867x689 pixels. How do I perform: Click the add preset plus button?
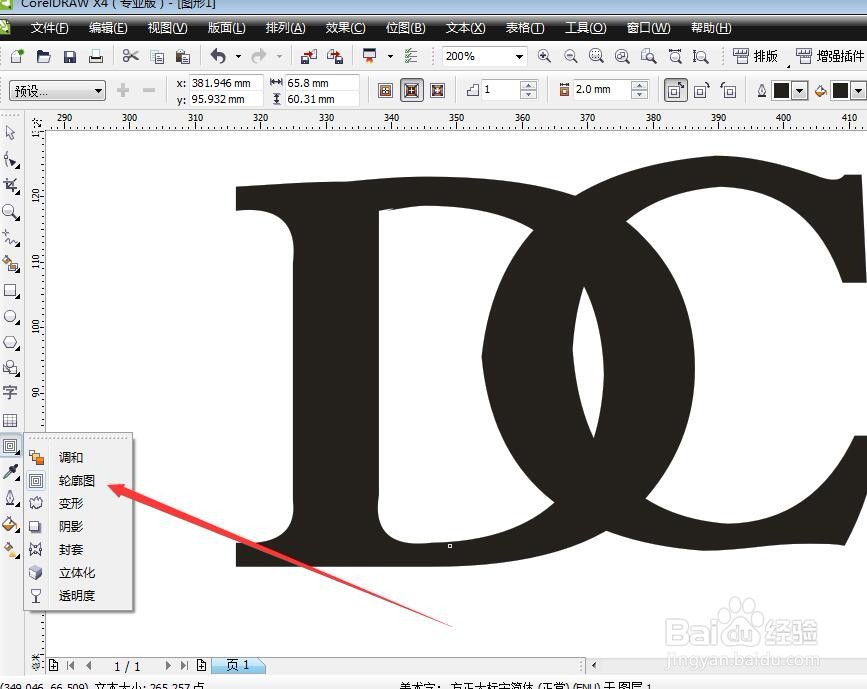pyautogui.click(x=123, y=90)
